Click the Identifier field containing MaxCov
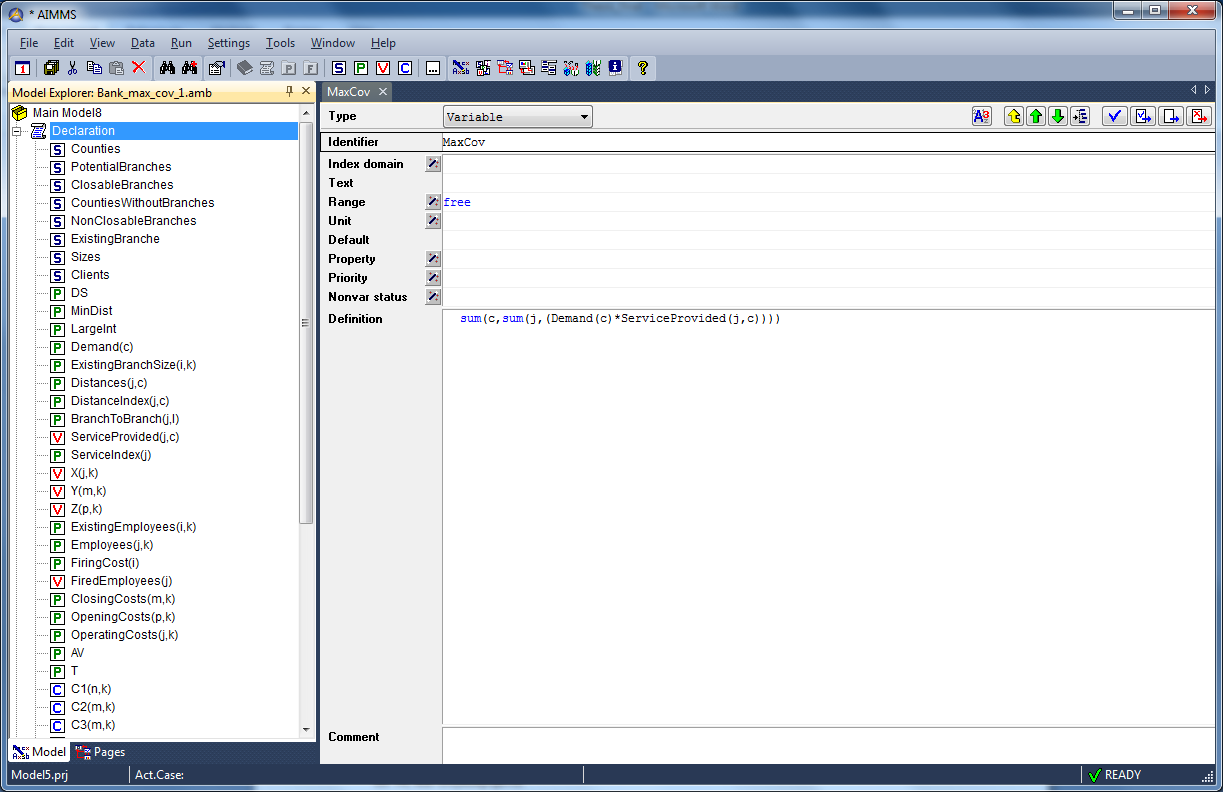1223x792 pixels. point(829,142)
